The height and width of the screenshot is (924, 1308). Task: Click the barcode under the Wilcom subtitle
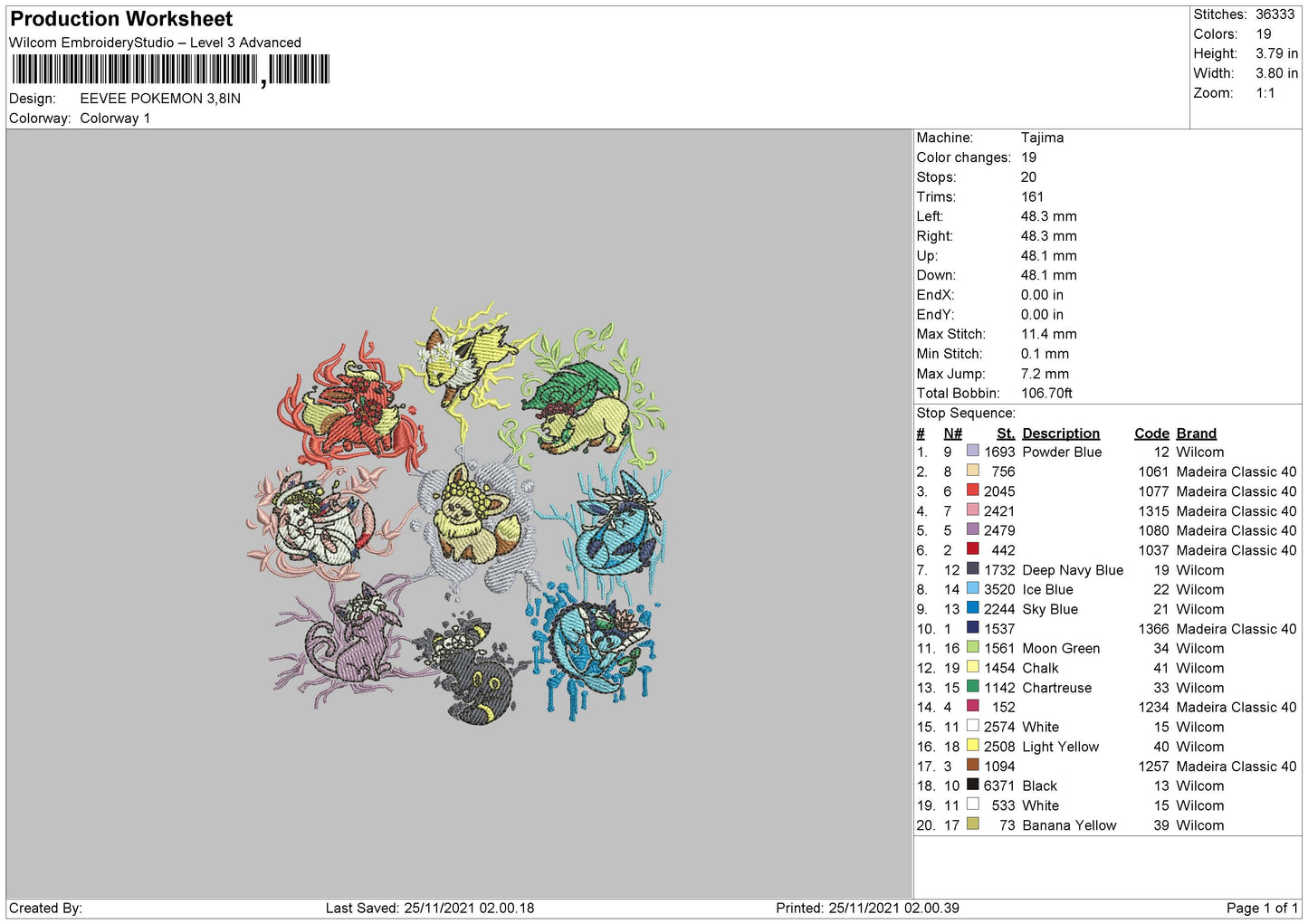[170, 70]
